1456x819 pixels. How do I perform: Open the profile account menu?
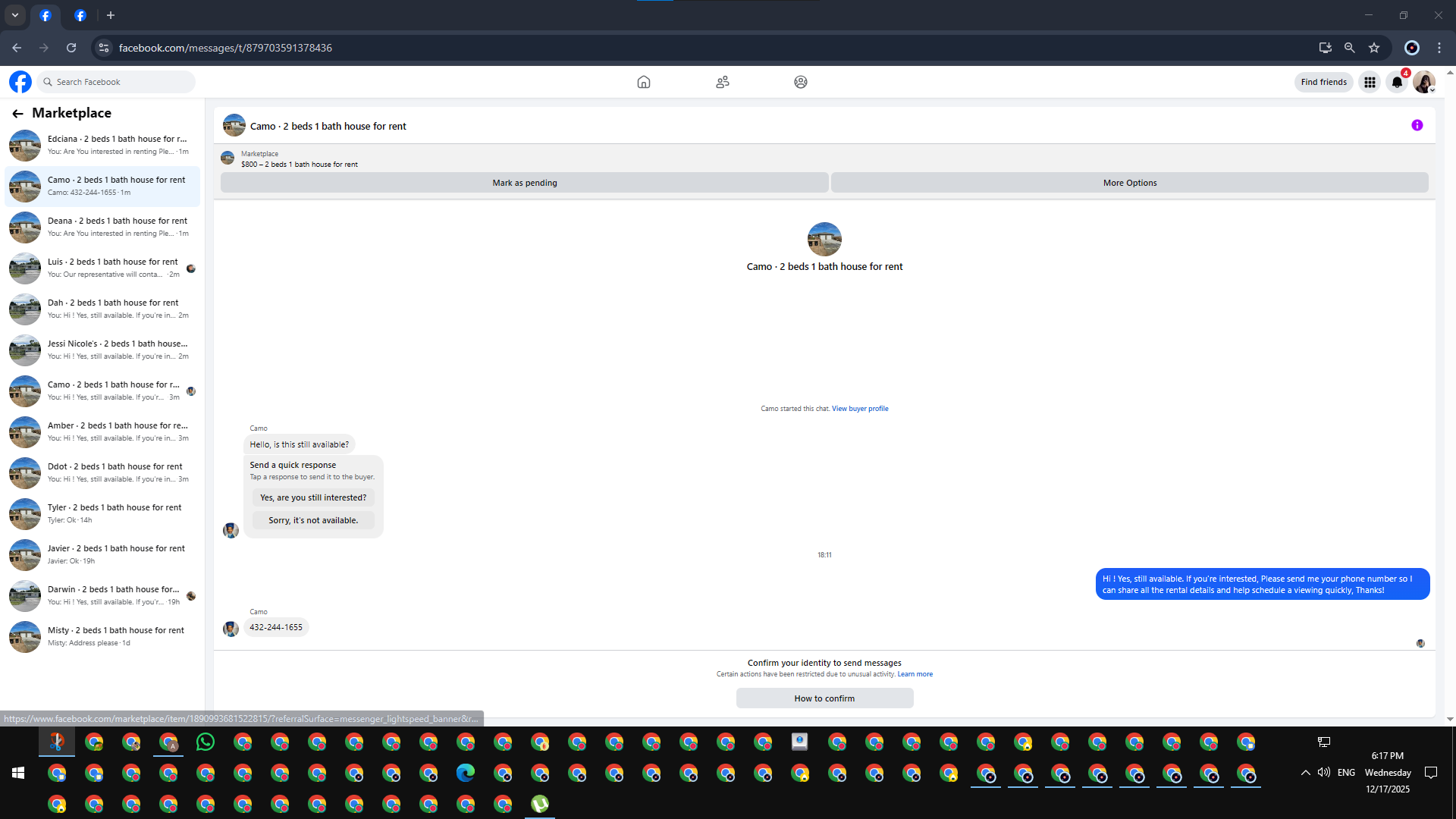[x=1423, y=82]
